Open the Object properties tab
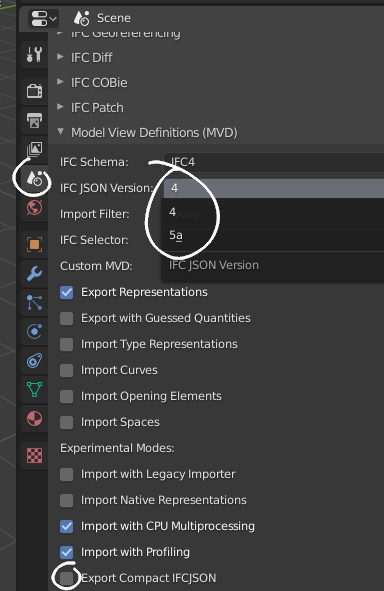The width and height of the screenshot is (384, 591). click(x=34, y=245)
